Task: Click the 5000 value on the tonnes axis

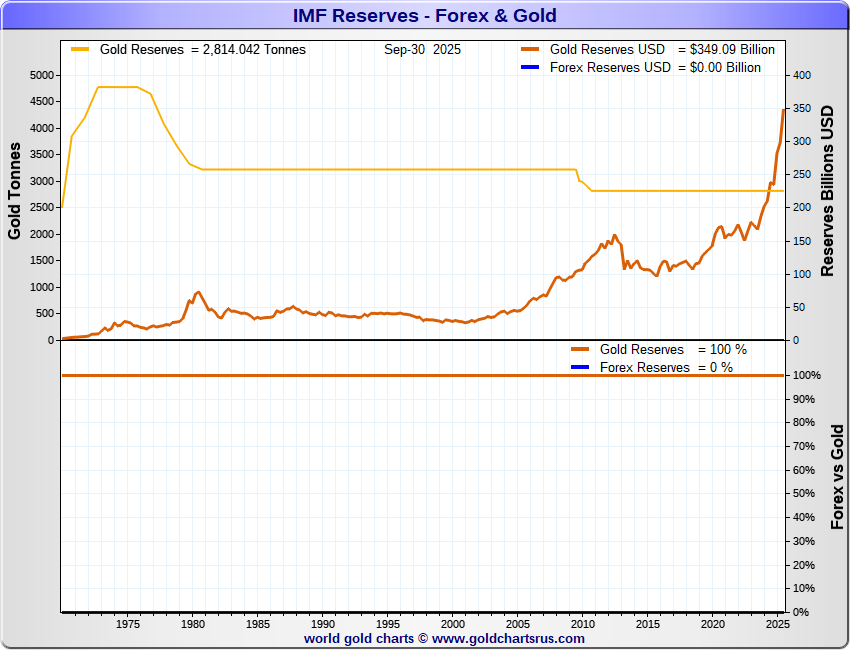Action: pyautogui.click(x=42, y=75)
